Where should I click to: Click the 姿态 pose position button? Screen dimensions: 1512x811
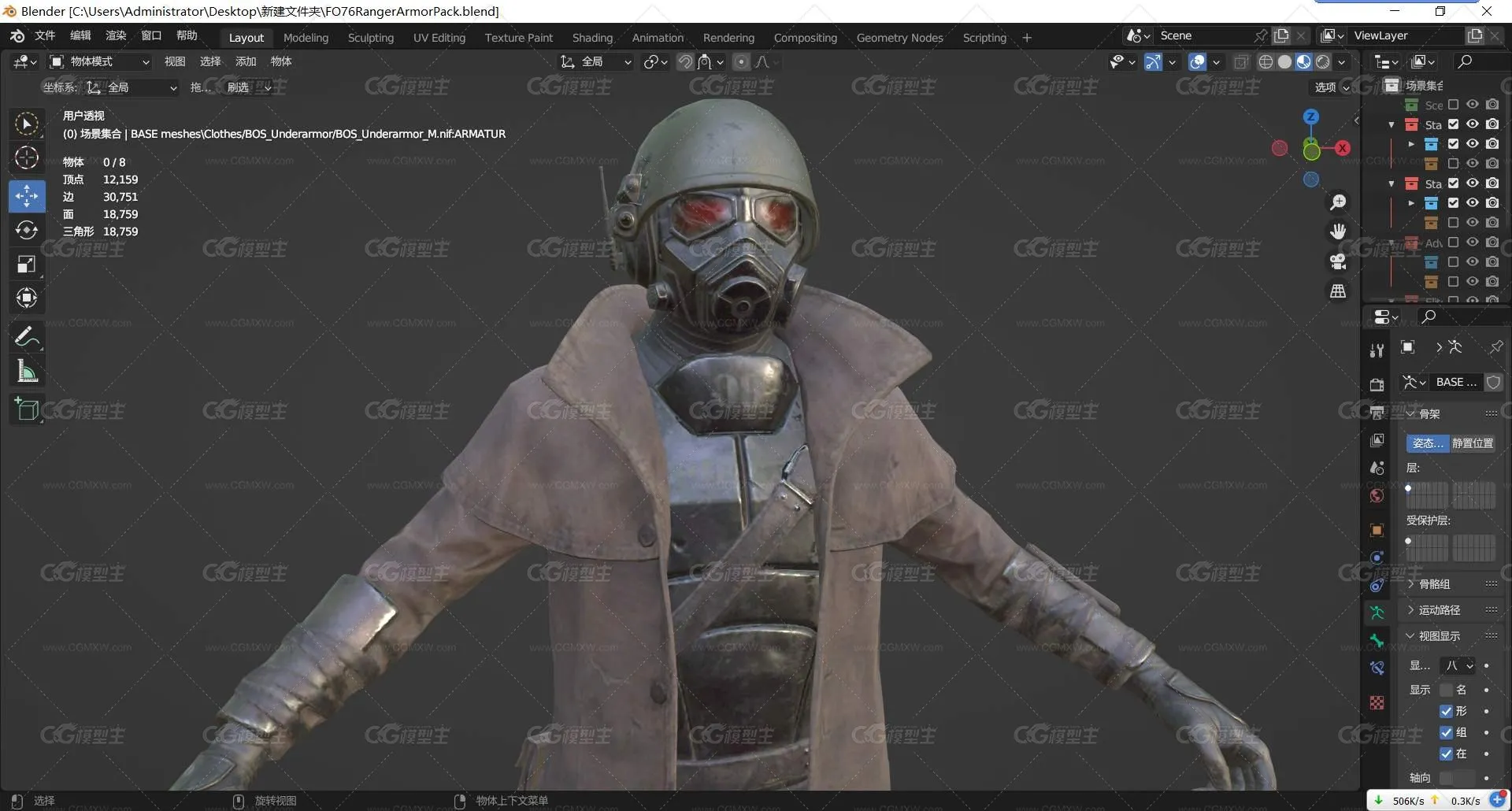click(x=1428, y=443)
